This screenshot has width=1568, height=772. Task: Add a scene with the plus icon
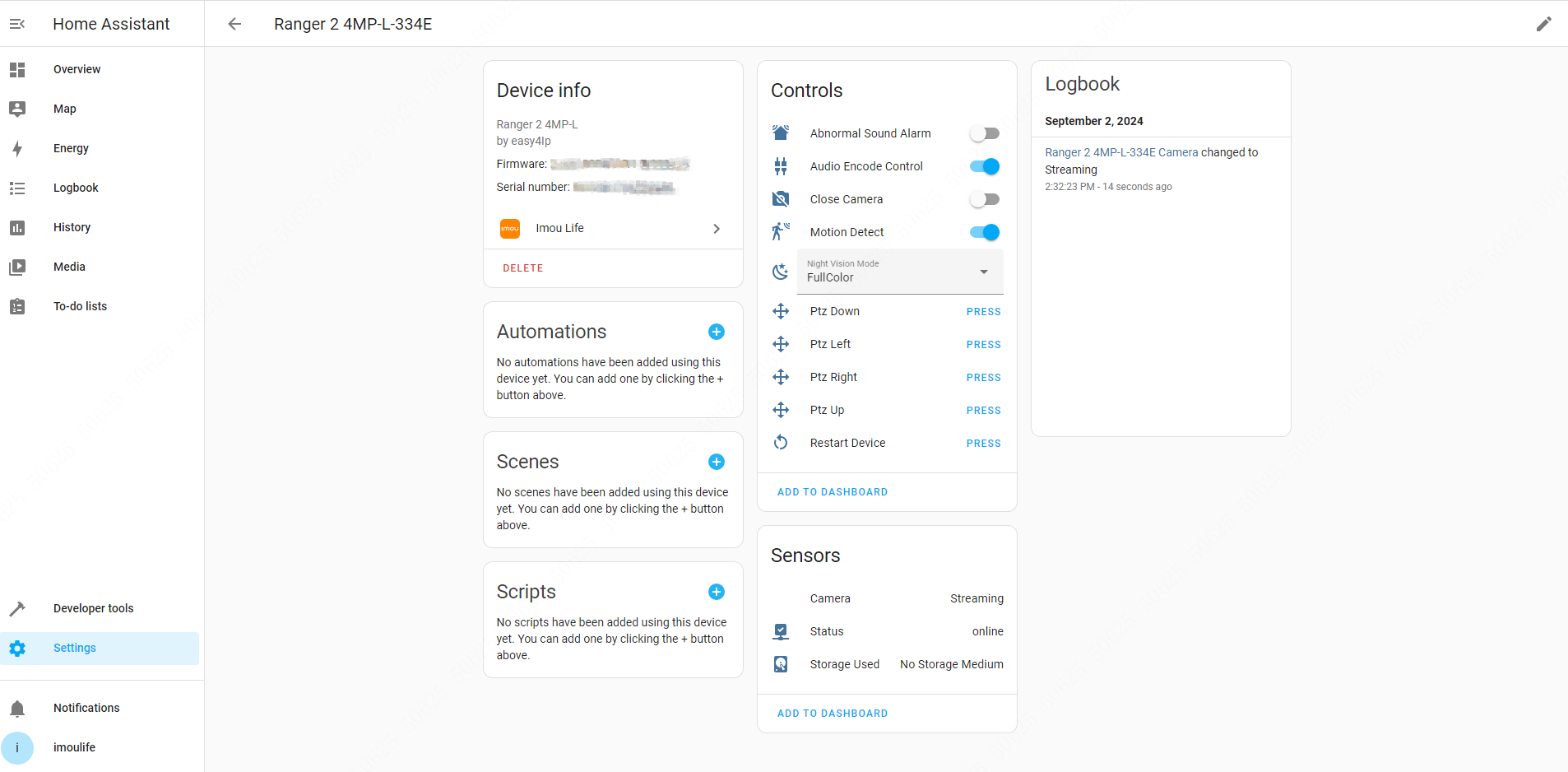click(x=717, y=462)
